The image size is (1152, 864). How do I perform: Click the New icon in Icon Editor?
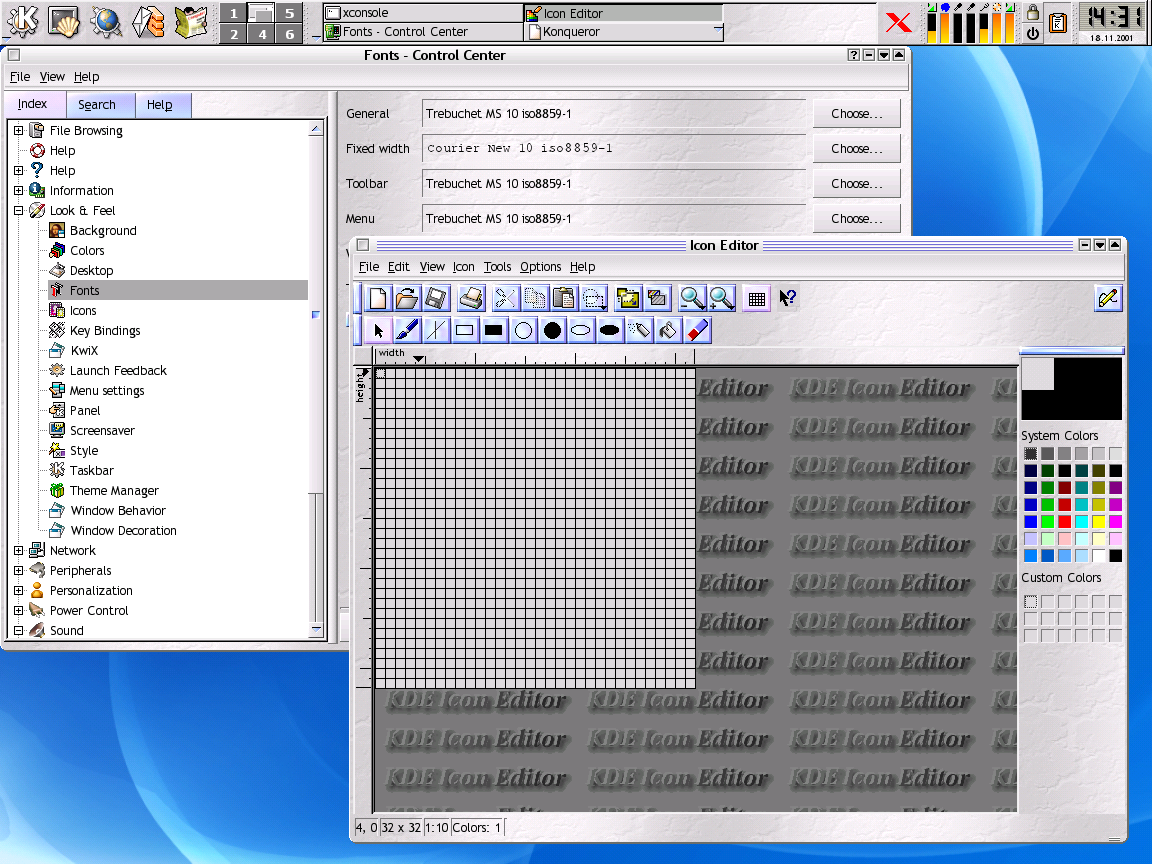[x=378, y=298]
